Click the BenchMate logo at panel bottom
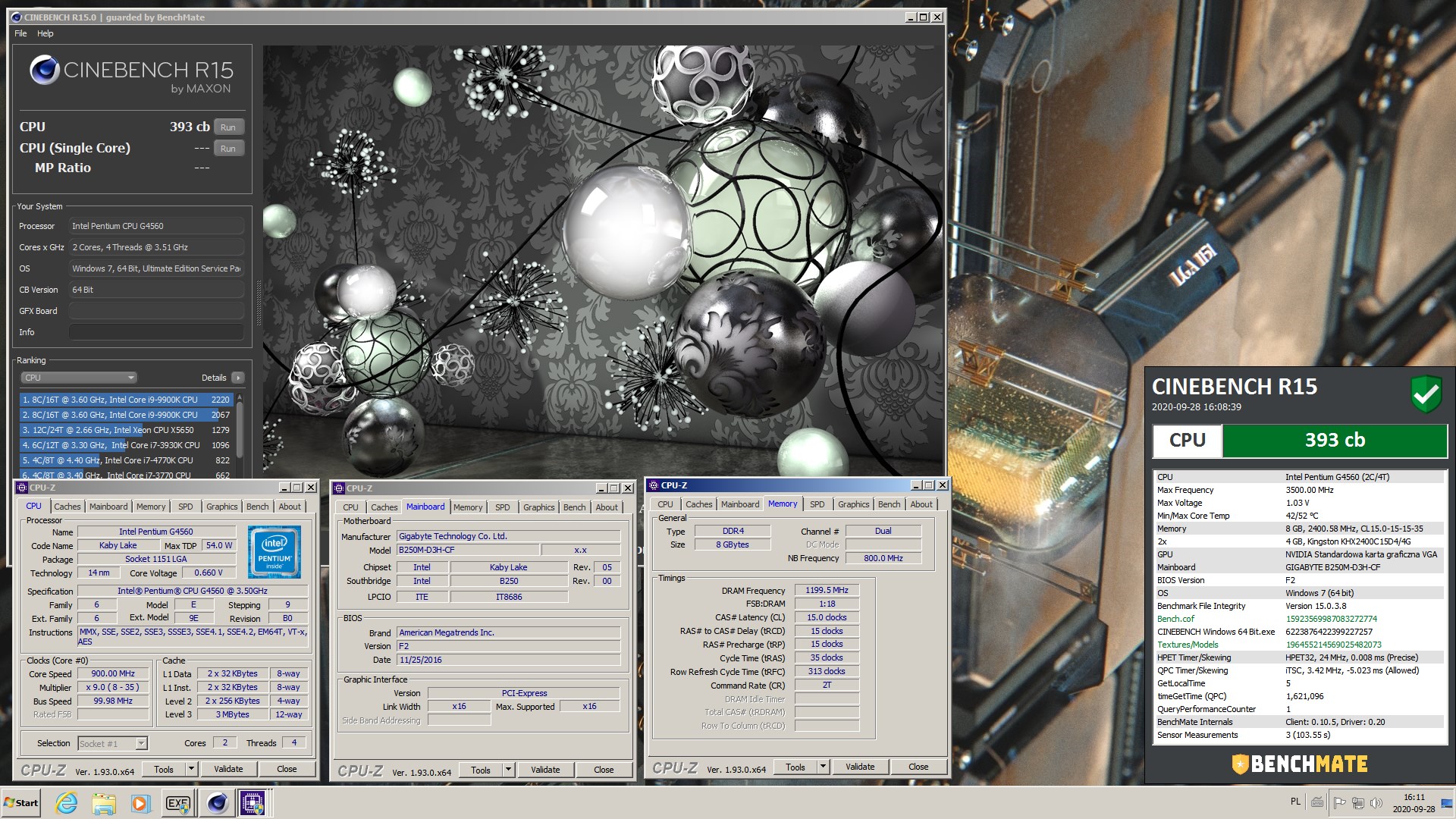Viewport: 1456px width, 819px height. pyautogui.click(x=1300, y=764)
